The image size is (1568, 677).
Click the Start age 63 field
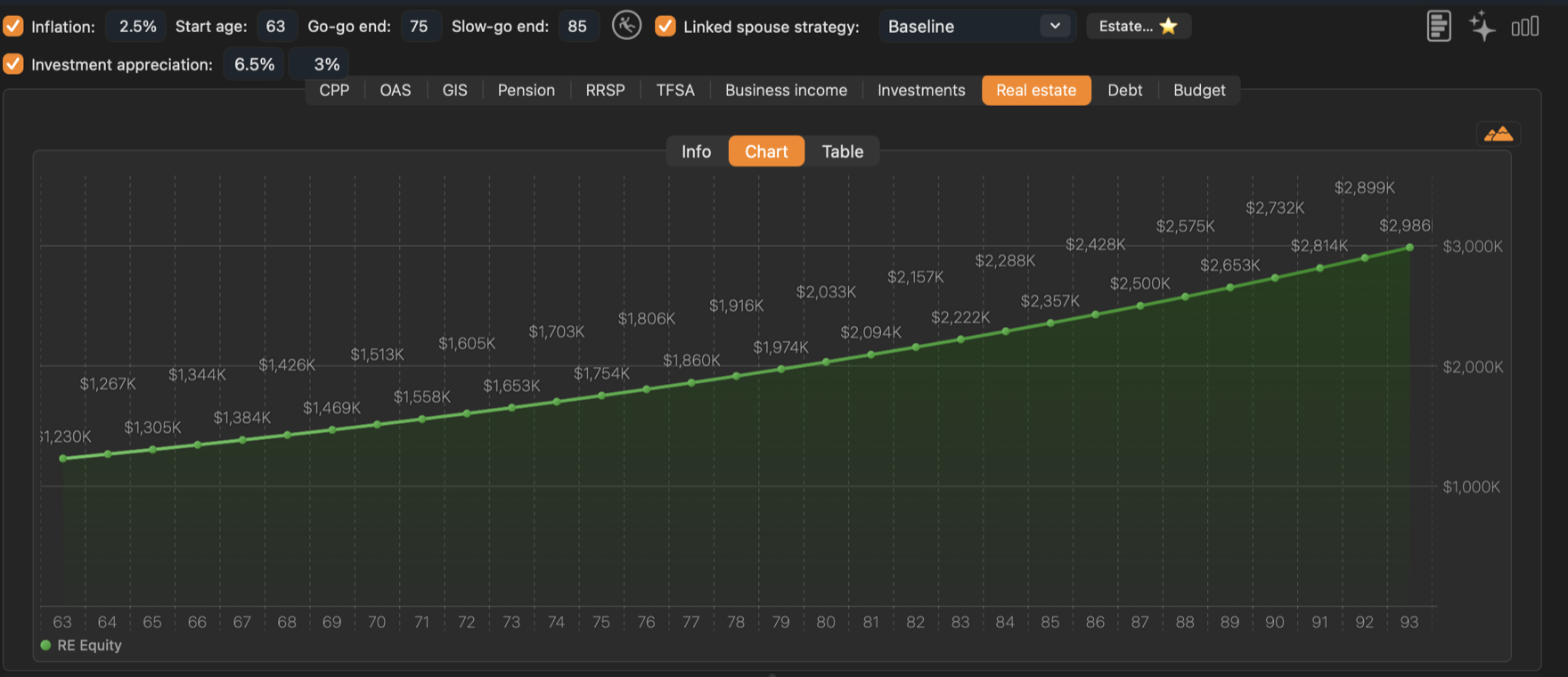click(276, 26)
